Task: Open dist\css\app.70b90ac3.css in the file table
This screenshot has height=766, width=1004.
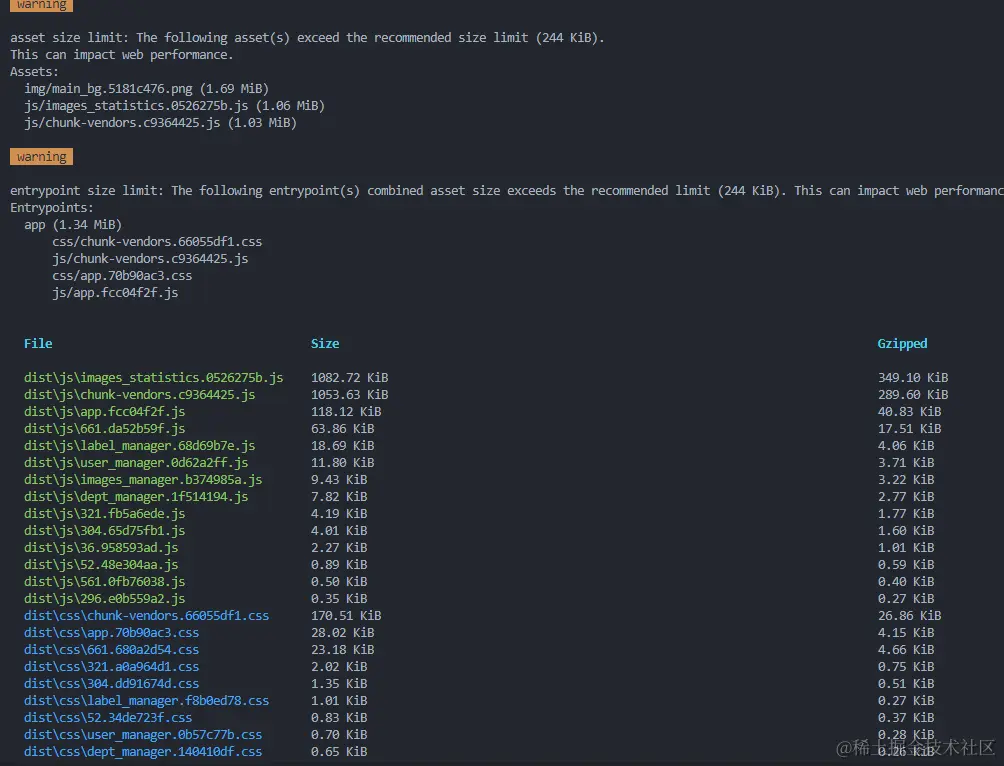Action: click(111, 633)
